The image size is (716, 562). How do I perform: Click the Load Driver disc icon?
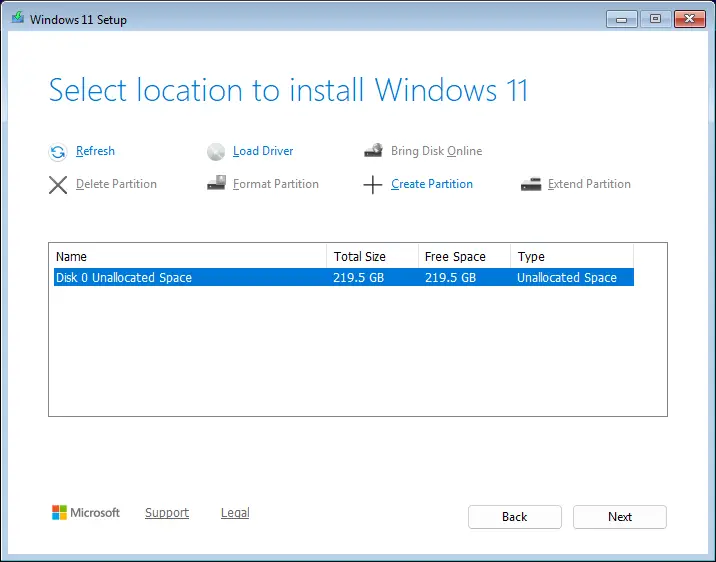click(x=216, y=152)
